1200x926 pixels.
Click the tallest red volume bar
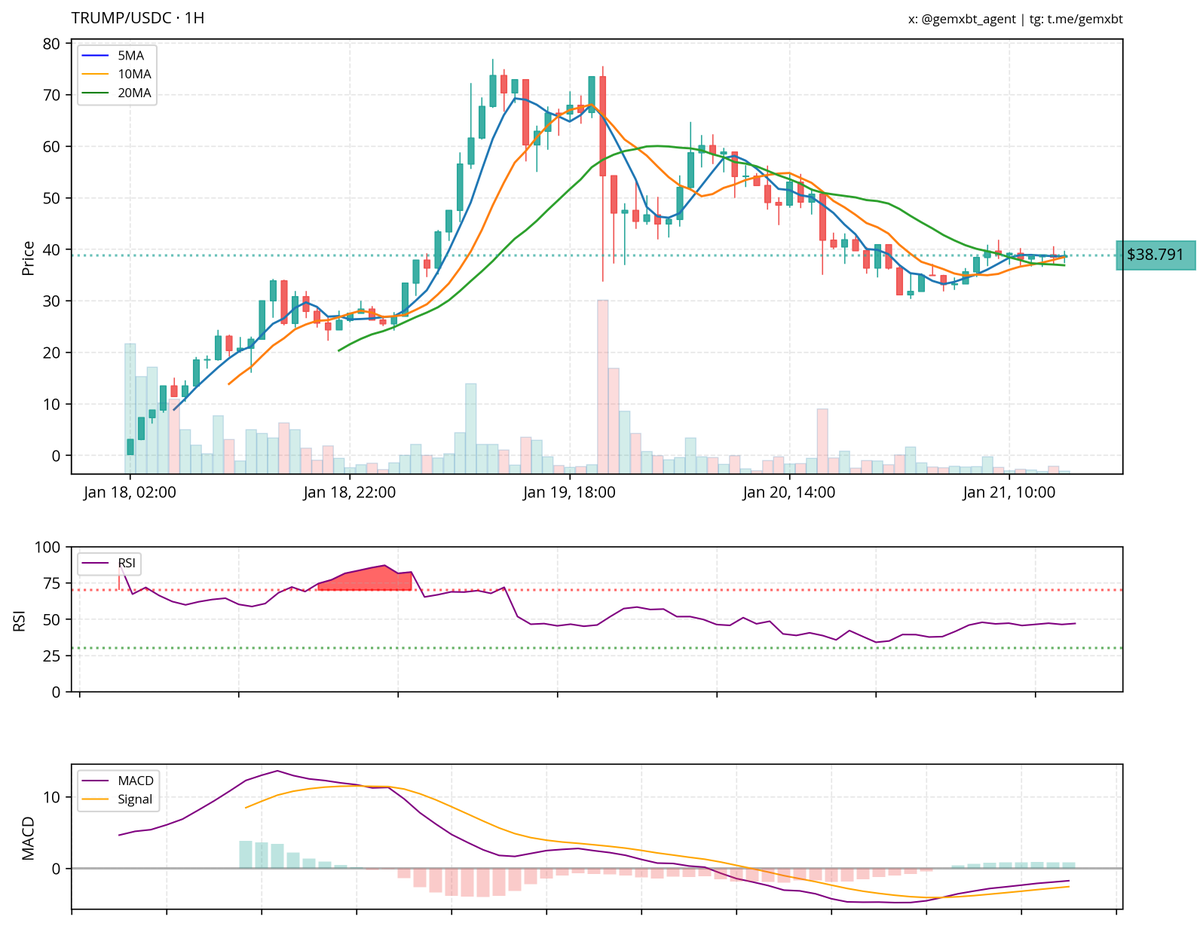click(603, 386)
